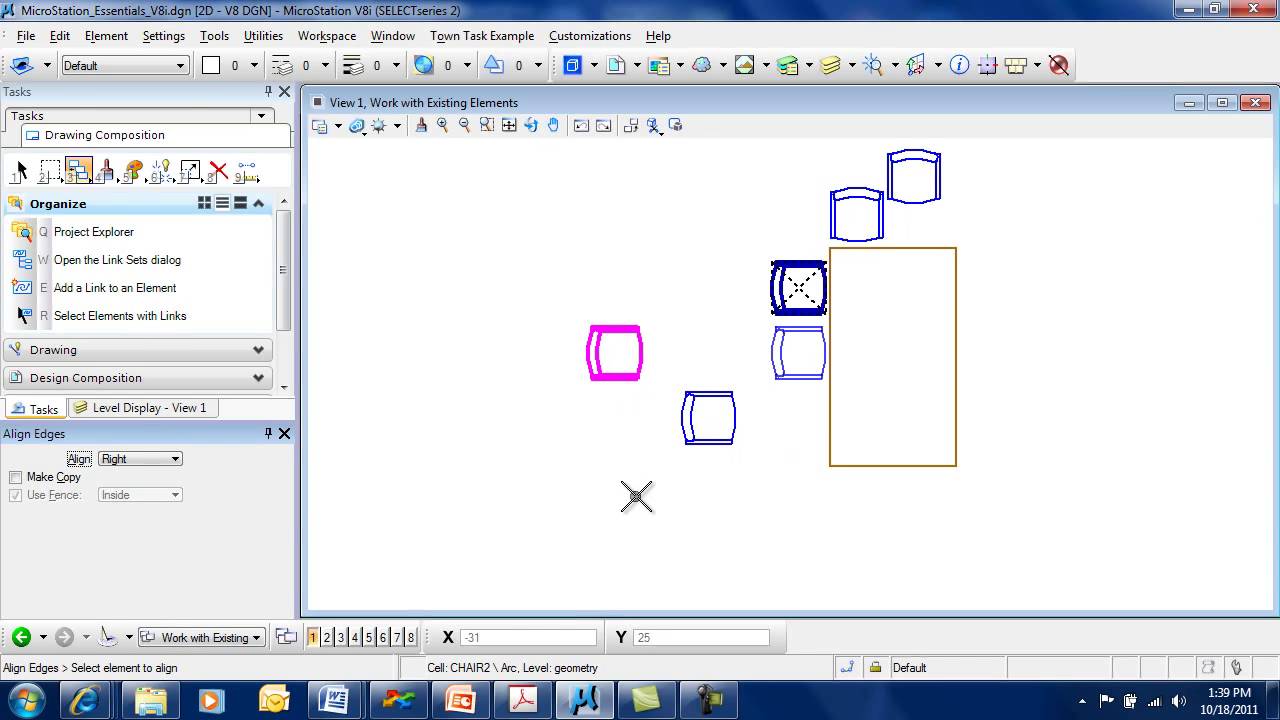Enable the Make Copy checkbox
Image resolution: width=1280 pixels, height=720 pixels.
(x=15, y=477)
